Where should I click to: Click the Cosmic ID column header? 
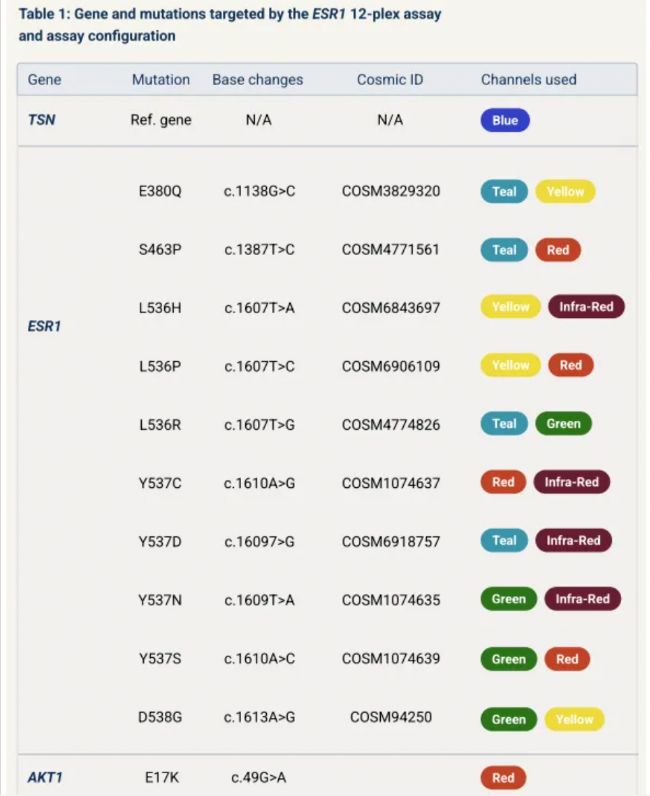click(390, 79)
